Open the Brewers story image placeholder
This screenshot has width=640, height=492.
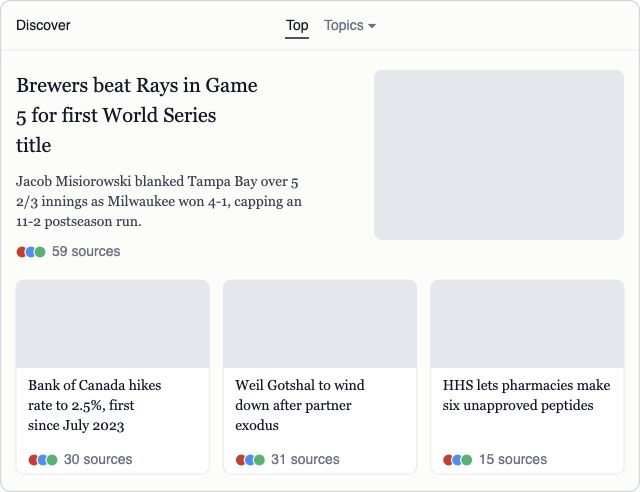(499, 155)
